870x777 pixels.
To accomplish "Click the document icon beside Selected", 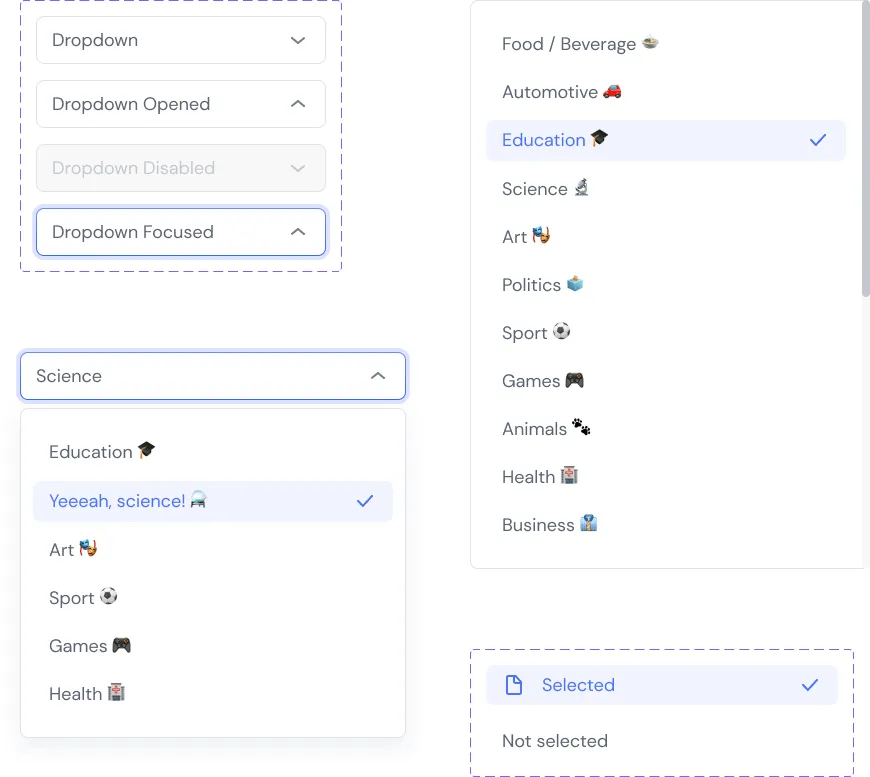I will [x=514, y=685].
